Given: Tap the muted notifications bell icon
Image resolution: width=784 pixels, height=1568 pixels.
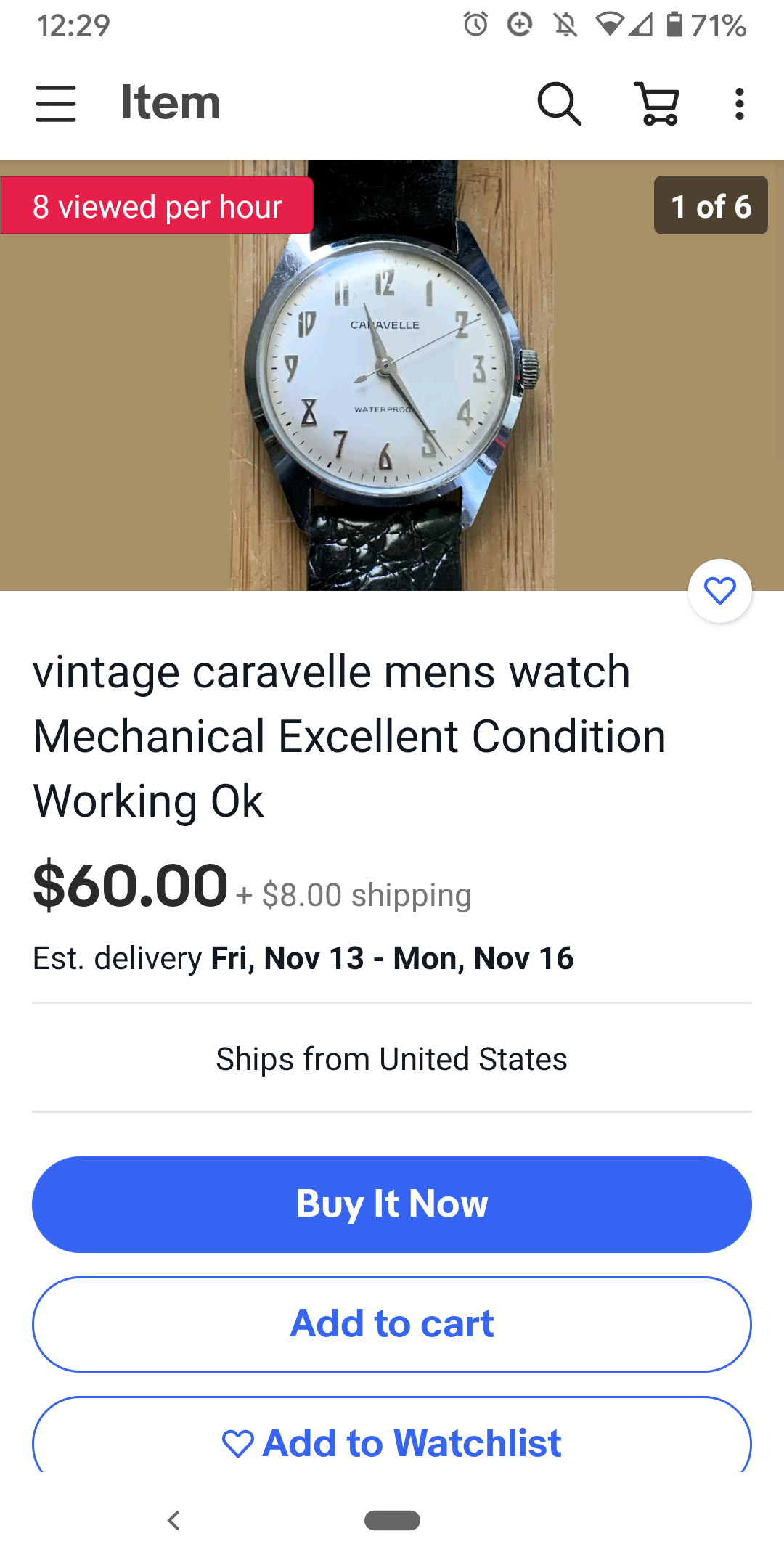Looking at the screenshot, I should [565, 25].
